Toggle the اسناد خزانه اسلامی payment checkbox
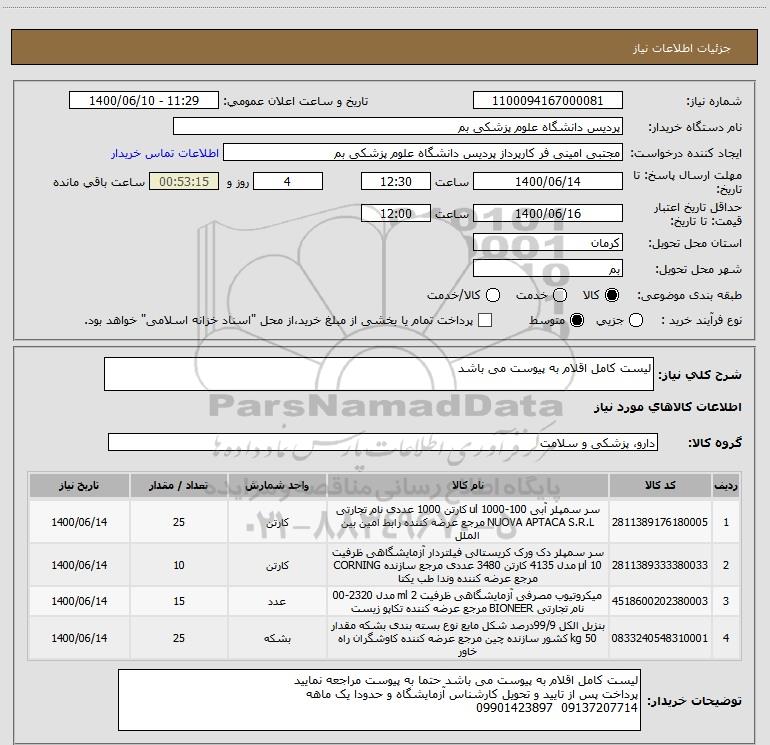The height and width of the screenshot is (745, 770). (485, 320)
